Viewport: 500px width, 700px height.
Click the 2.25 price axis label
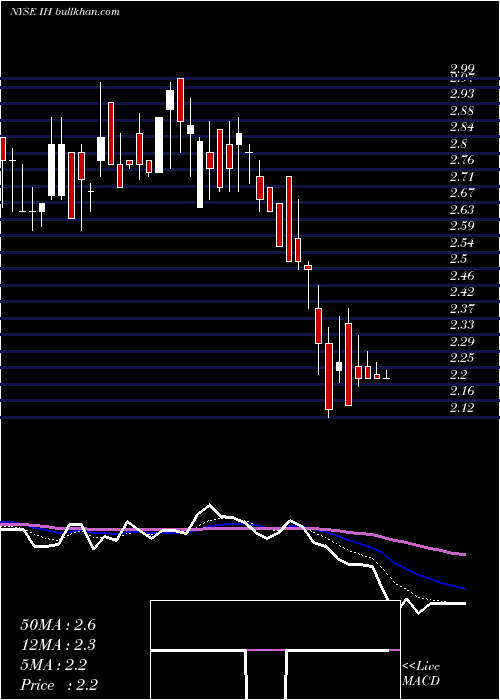point(462,358)
